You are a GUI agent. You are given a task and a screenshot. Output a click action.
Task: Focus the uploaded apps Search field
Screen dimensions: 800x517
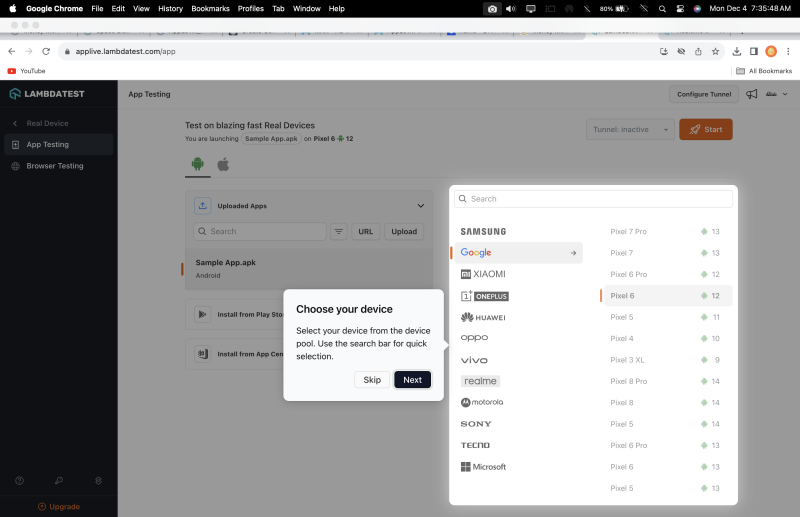point(260,231)
